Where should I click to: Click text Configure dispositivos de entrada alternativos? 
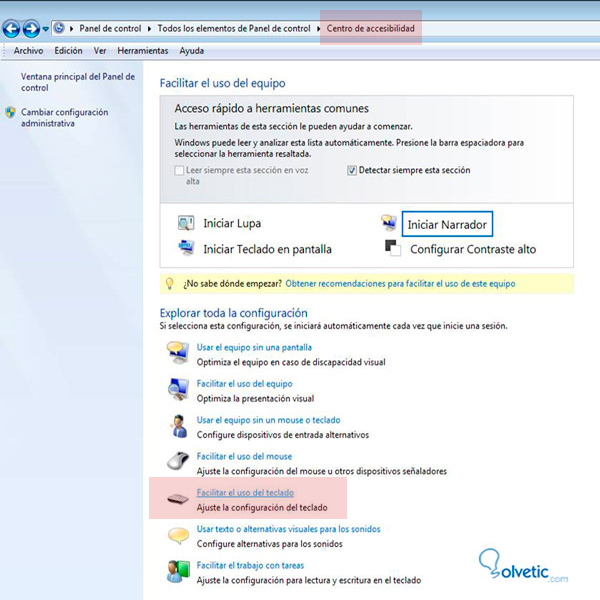(x=283, y=435)
